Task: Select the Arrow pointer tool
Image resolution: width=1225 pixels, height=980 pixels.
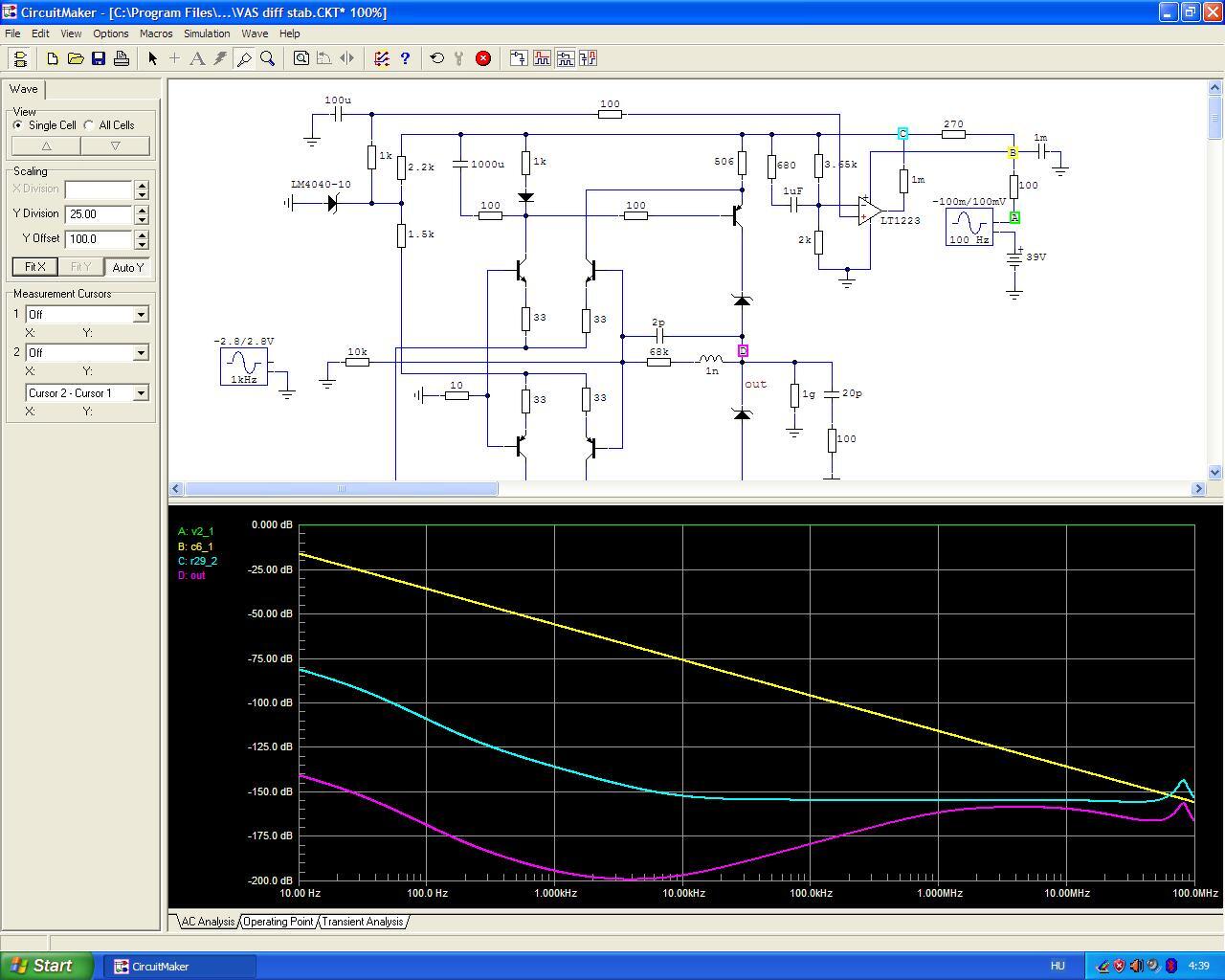Action: pyautogui.click(x=152, y=58)
